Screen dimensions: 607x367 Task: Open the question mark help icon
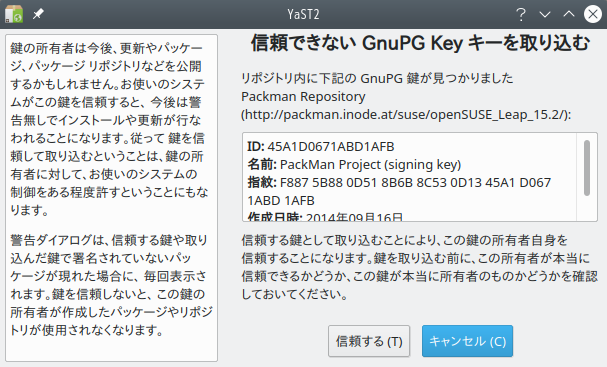(x=521, y=14)
